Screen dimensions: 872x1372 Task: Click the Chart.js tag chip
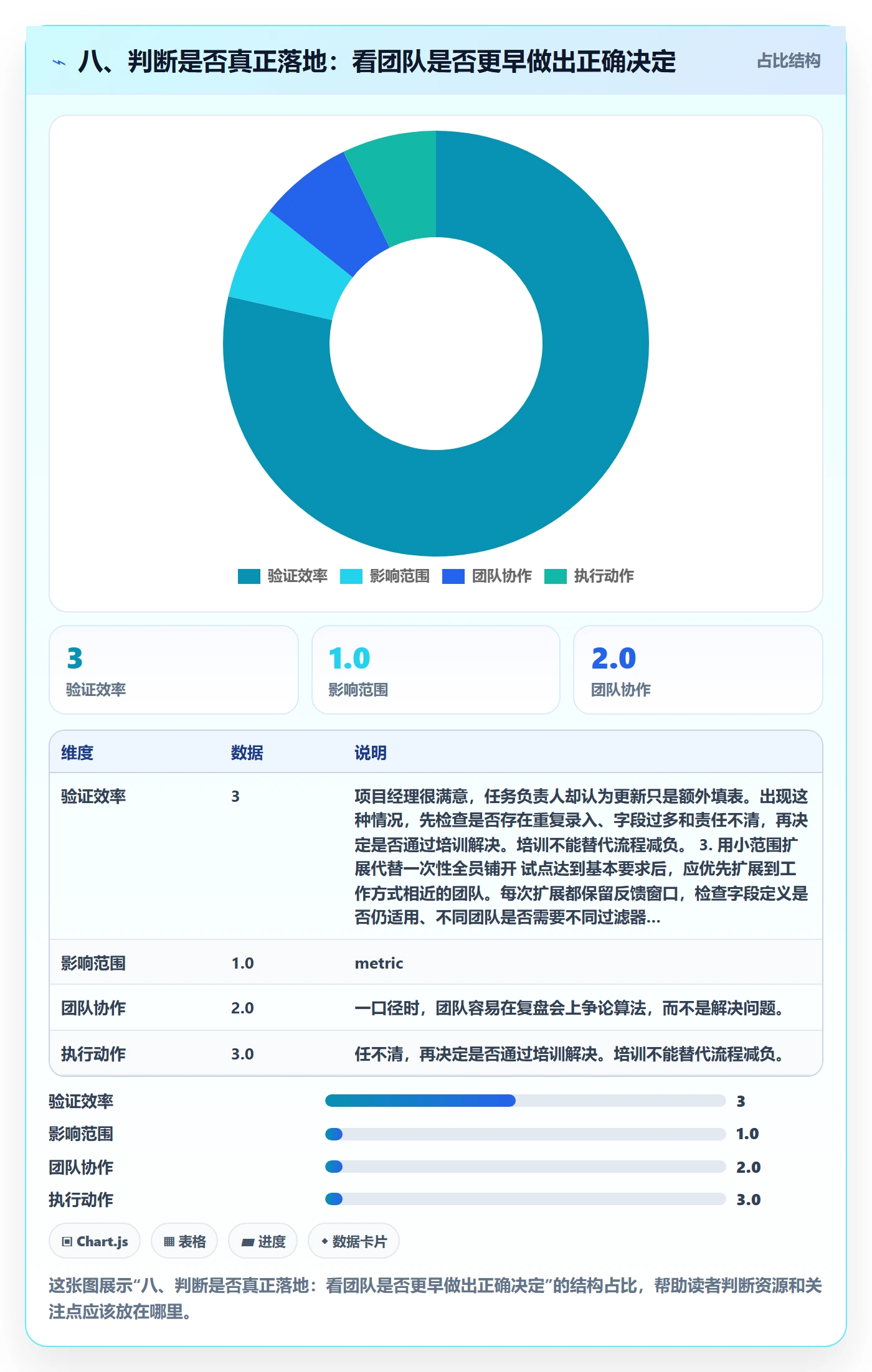pyautogui.click(x=95, y=1241)
